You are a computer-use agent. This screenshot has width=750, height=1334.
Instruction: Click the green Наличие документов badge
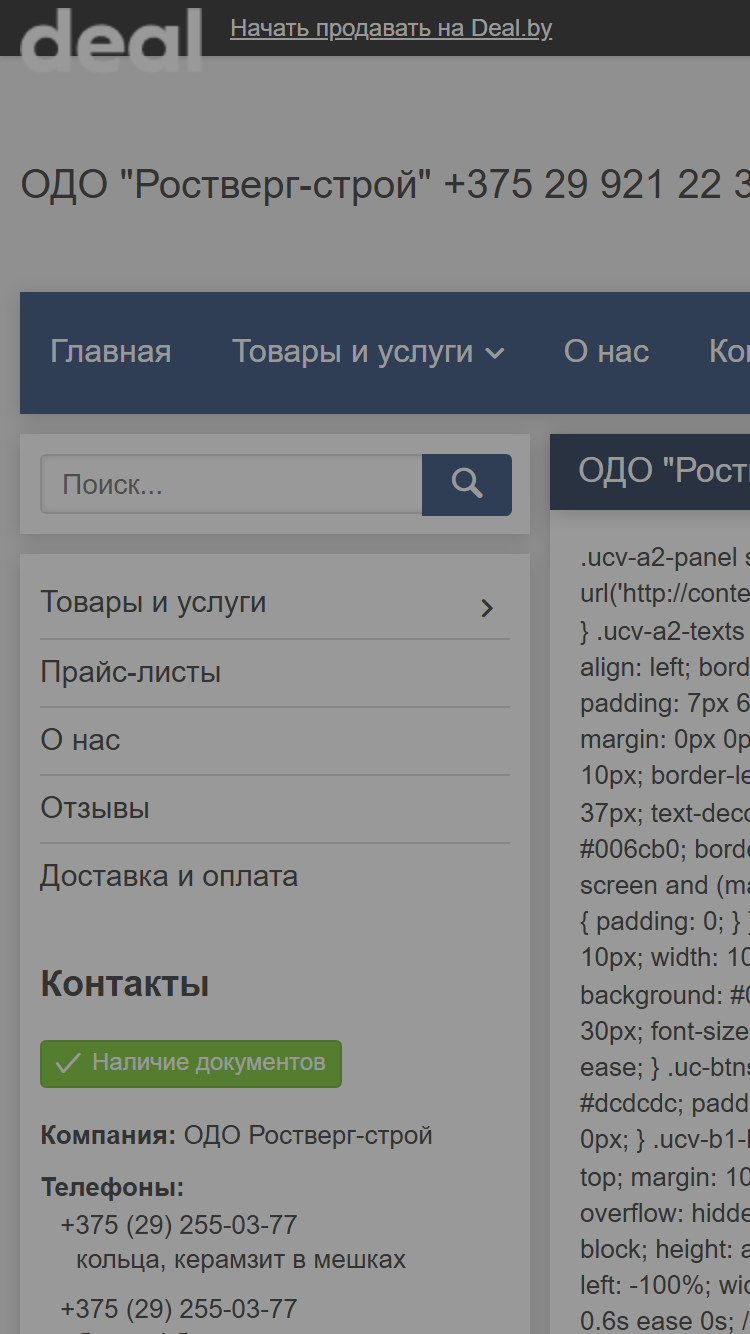pos(191,1063)
